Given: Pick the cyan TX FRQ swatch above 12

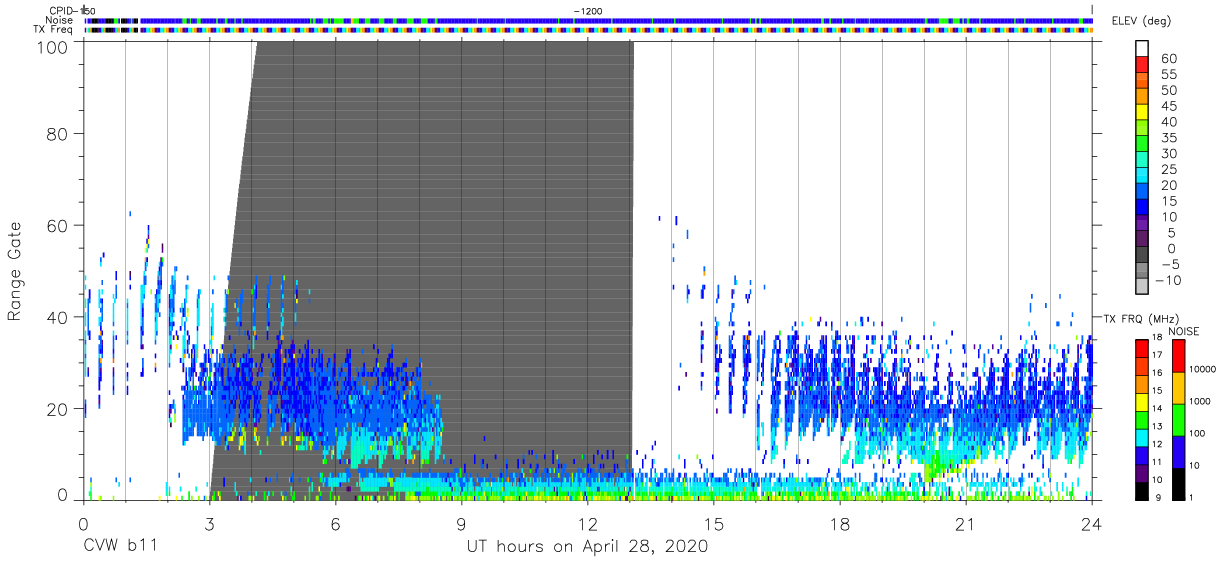Looking at the screenshot, I should tap(1141, 437).
